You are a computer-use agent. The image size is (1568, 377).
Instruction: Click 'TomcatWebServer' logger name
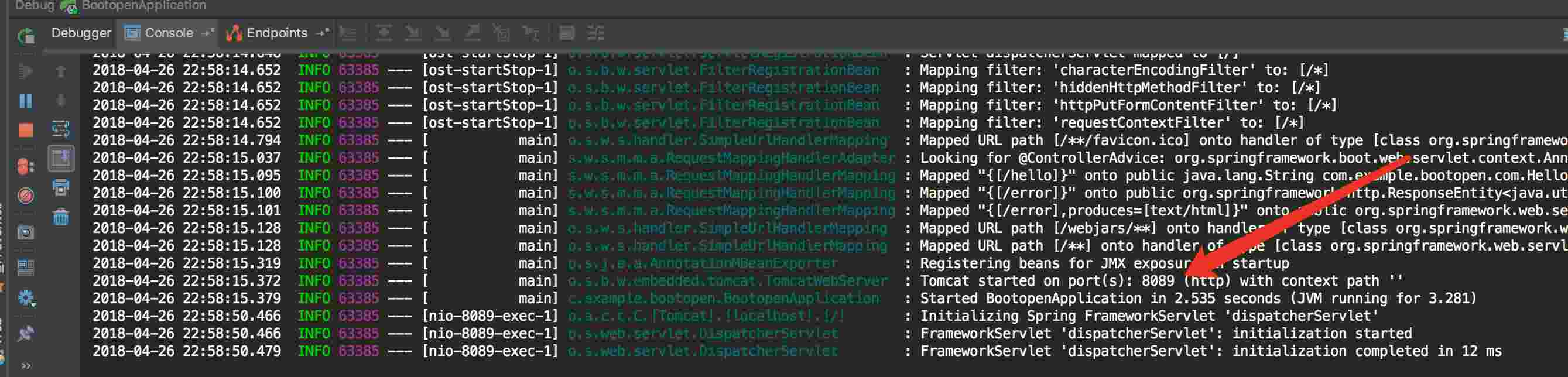pyautogui.click(x=826, y=281)
